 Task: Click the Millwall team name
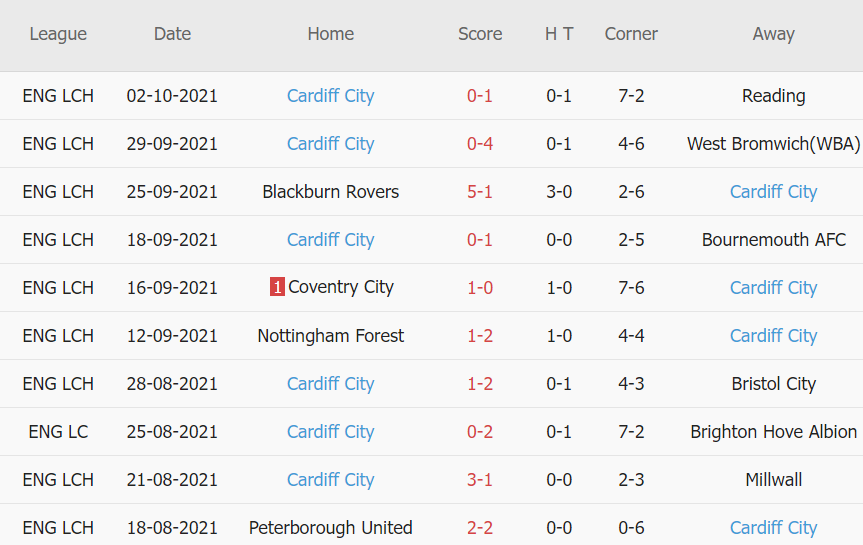pos(773,480)
